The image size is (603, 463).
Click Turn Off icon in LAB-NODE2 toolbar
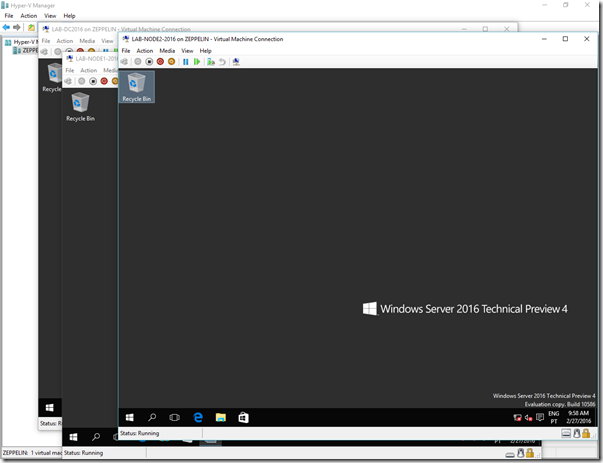tap(149, 62)
